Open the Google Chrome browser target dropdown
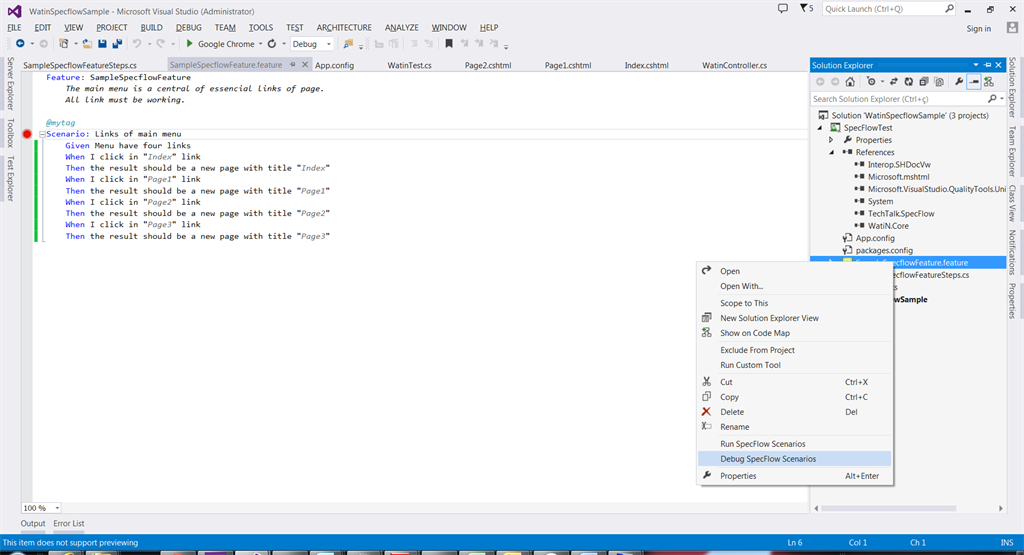The height and width of the screenshot is (555, 1024). click(261, 44)
